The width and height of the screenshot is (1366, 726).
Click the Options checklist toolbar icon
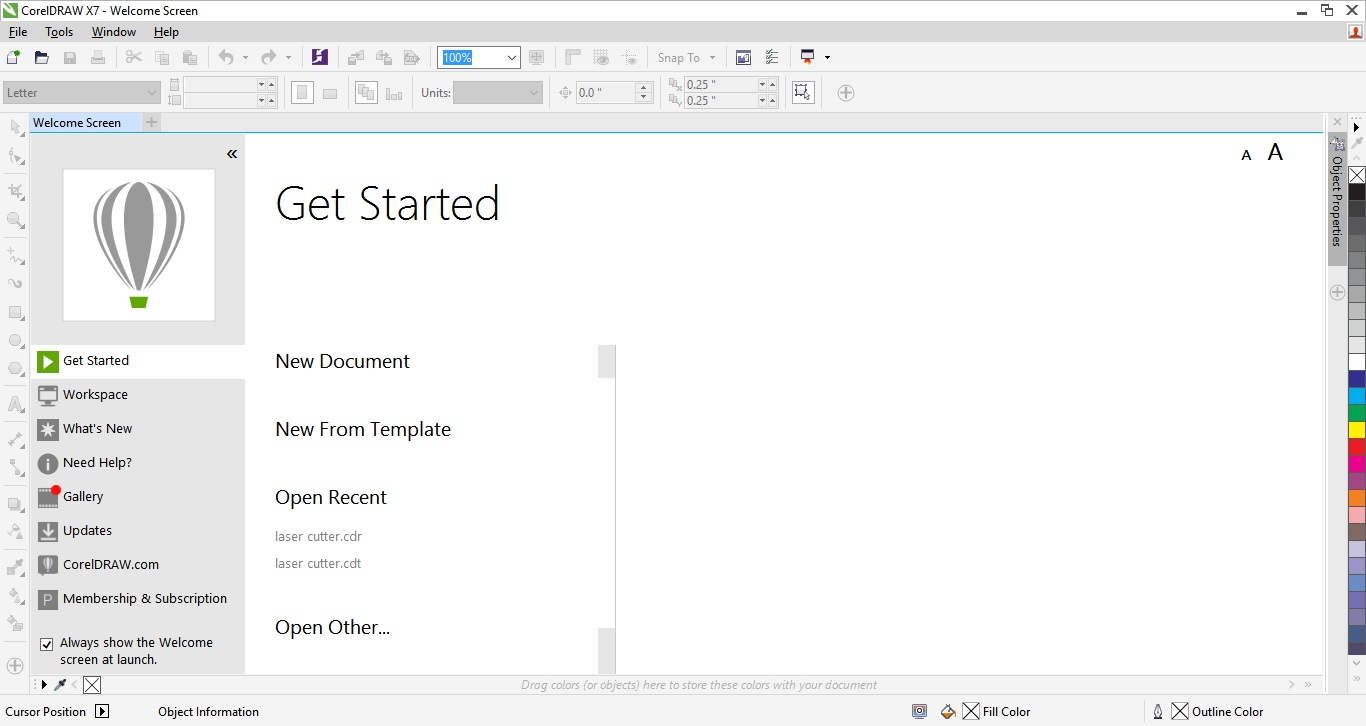[x=772, y=58]
